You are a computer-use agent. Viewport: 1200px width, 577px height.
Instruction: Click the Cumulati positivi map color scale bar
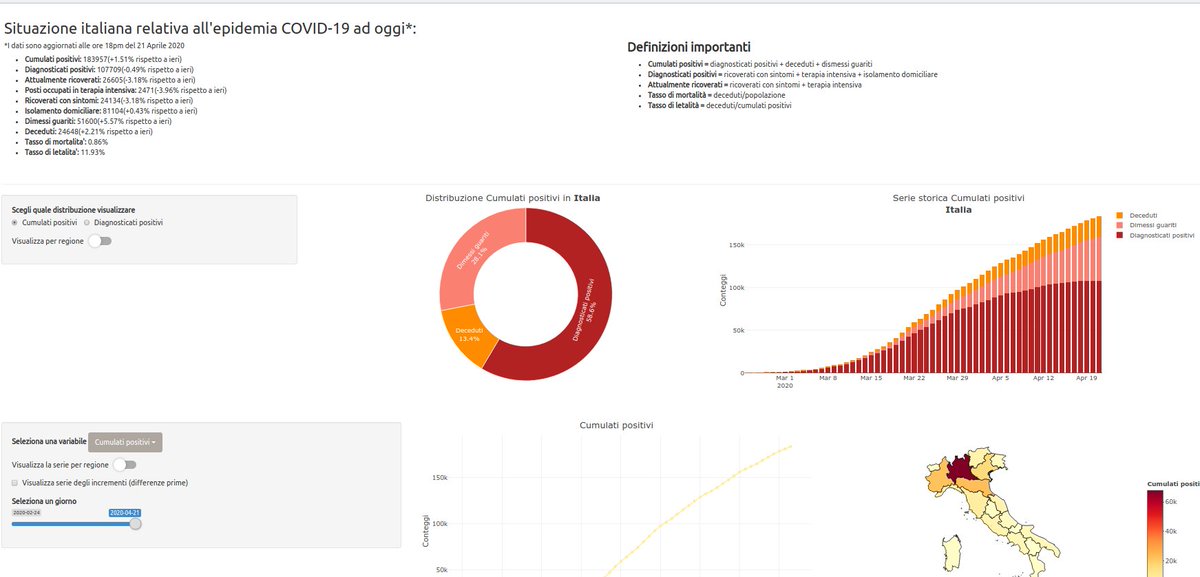pos(1156,533)
